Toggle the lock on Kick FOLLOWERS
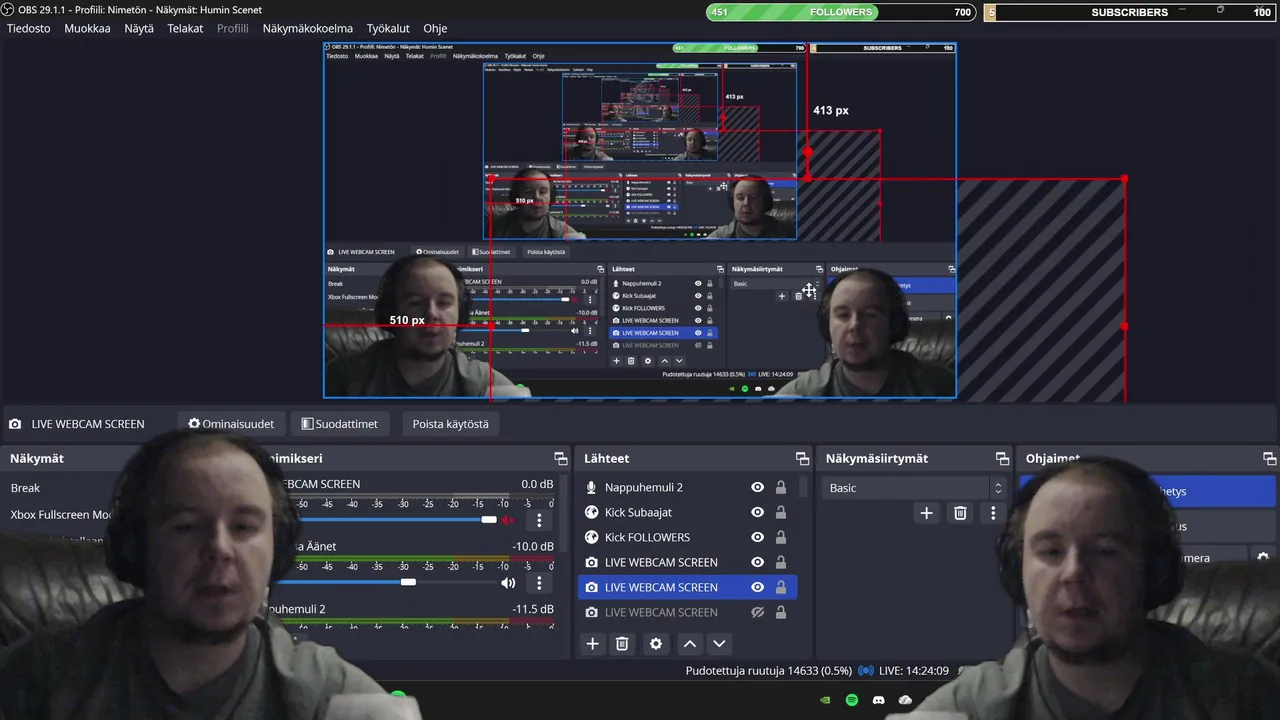Viewport: 1280px width, 720px height. click(x=781, y=537)
